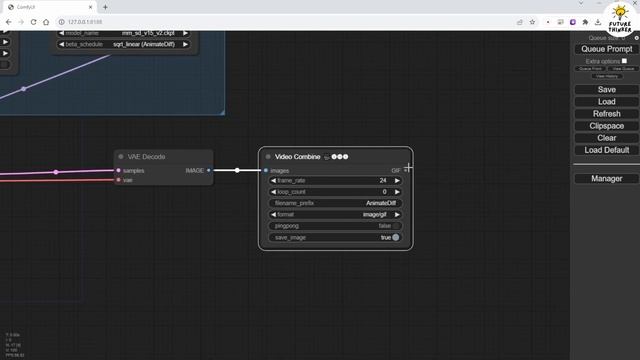The image size is (640, 360).
Task: Click the site information icon in address bar
Action: [62, 22]
